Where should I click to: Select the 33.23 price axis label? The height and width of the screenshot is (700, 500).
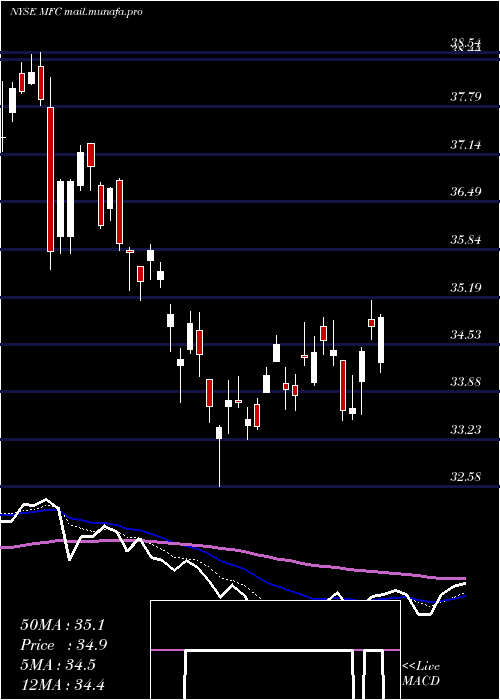click(x=466, y=430)
